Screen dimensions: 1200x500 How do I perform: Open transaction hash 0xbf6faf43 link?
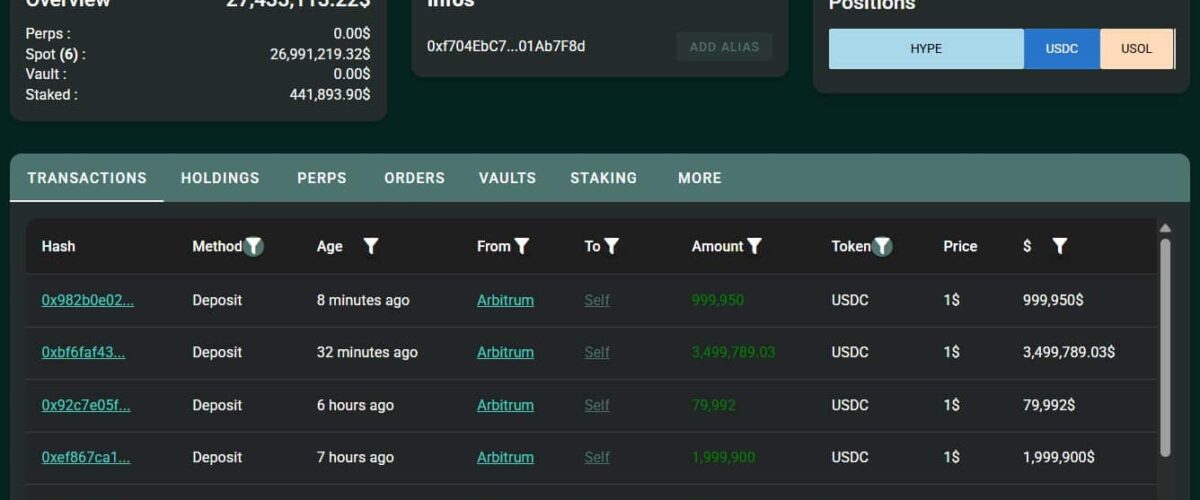point(83,352)
